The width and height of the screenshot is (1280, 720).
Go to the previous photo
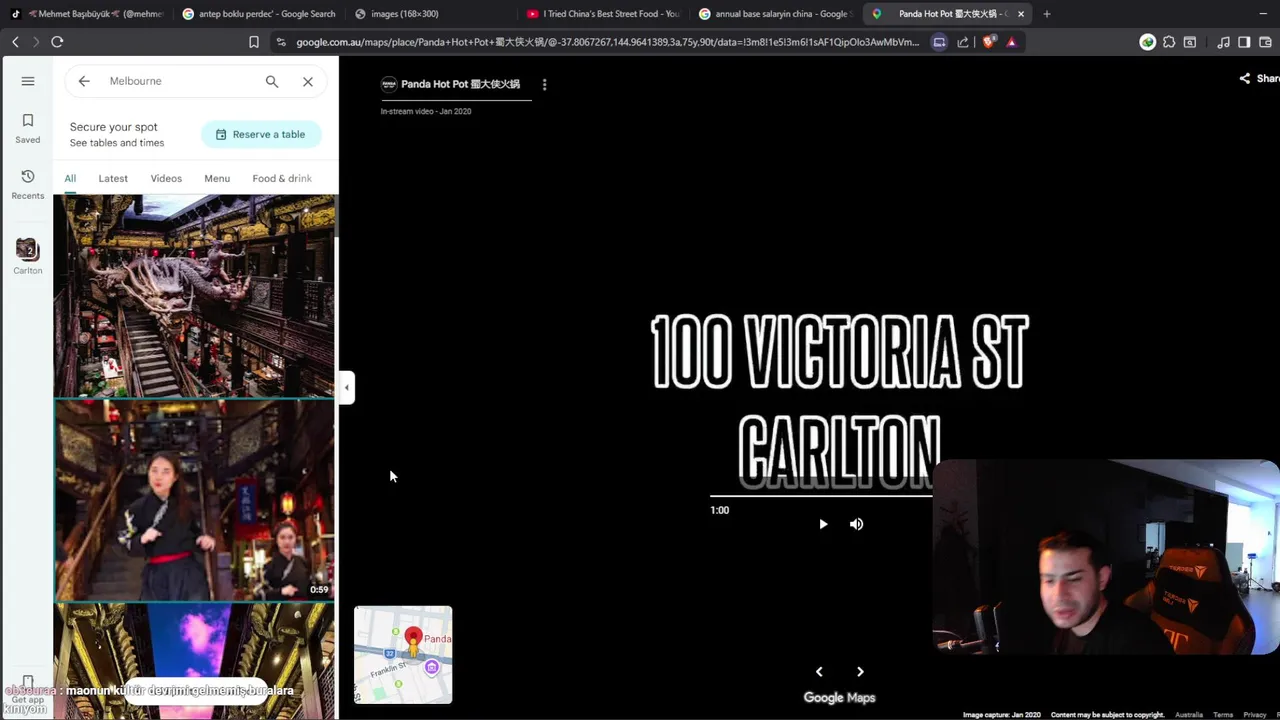click(x=819, y=672)
